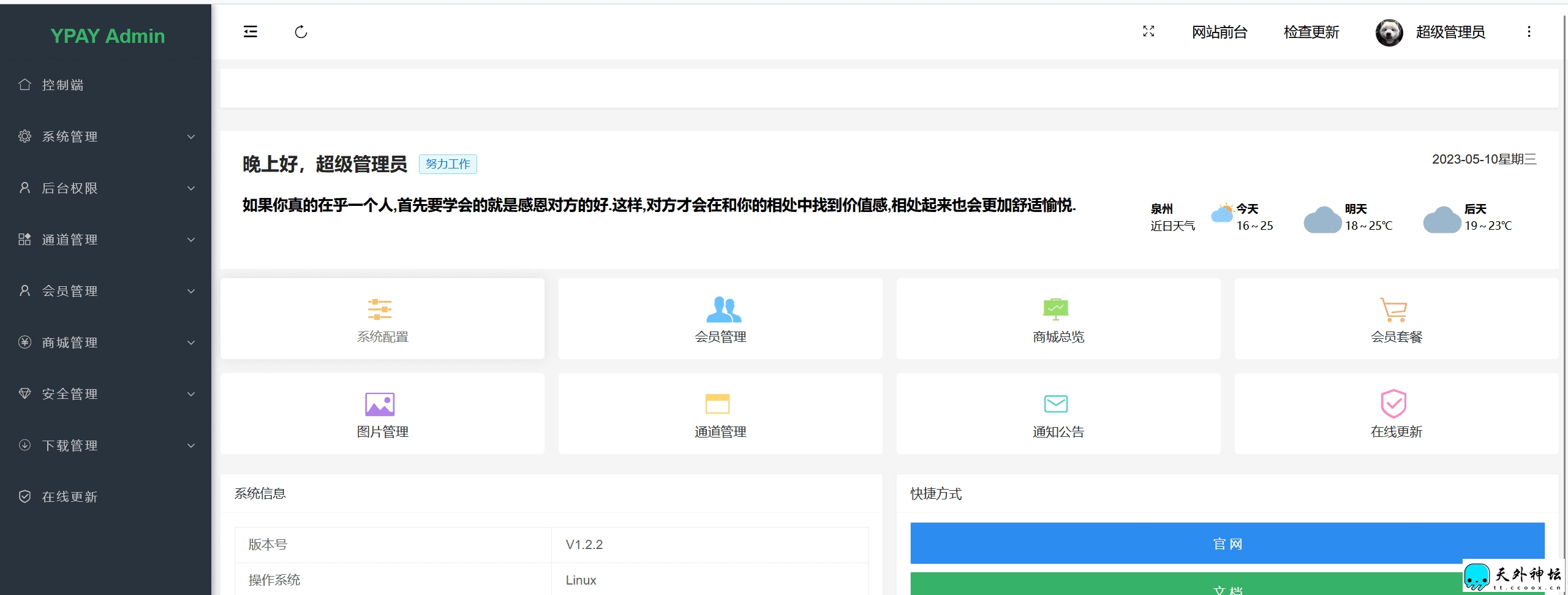Viewport: 1568px width, 595px height.
Task: Open sidebar 在线更新 menu label
Action: [70, 497]
